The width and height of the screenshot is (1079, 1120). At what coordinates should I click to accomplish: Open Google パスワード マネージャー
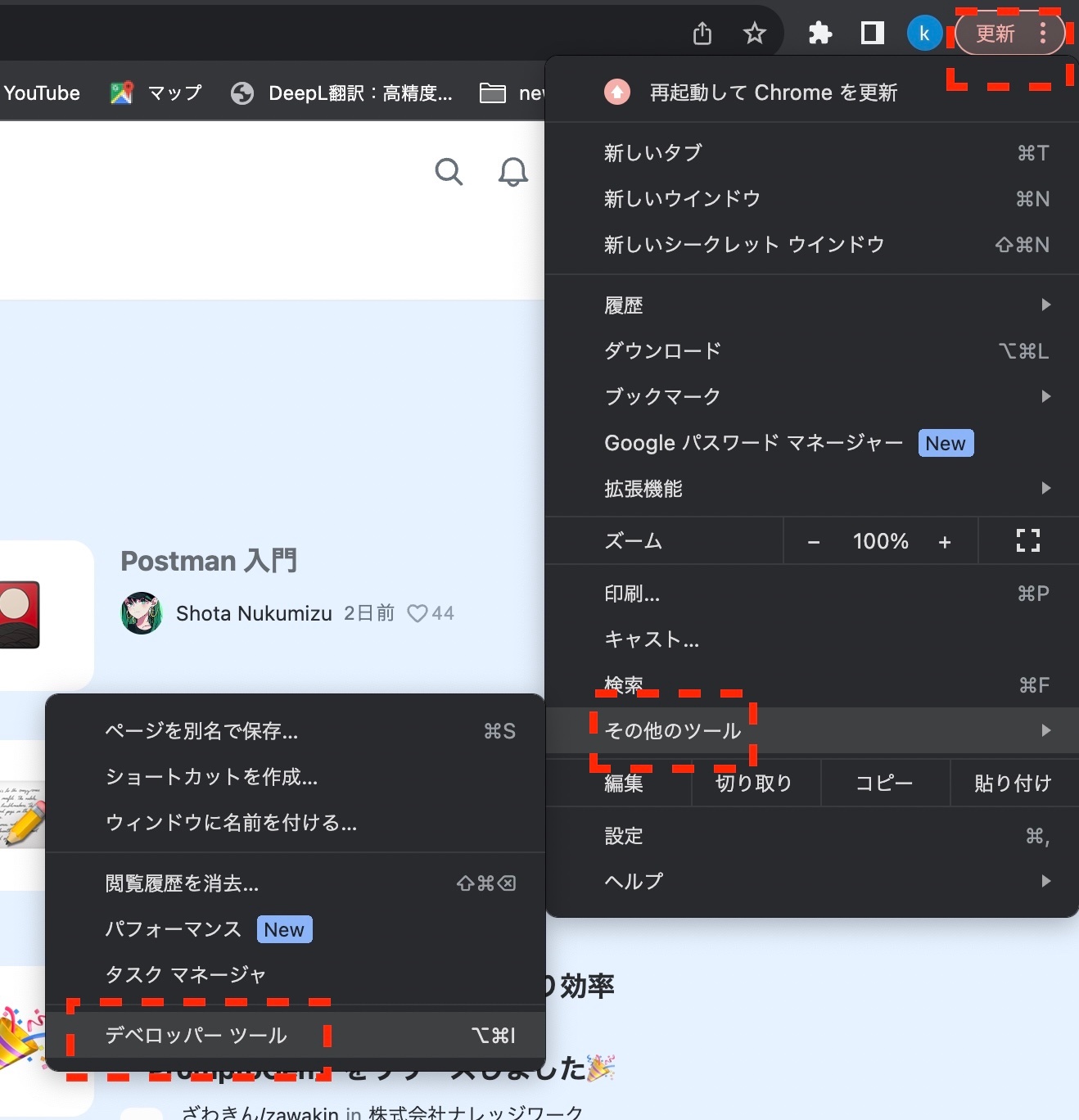[811, 442]
